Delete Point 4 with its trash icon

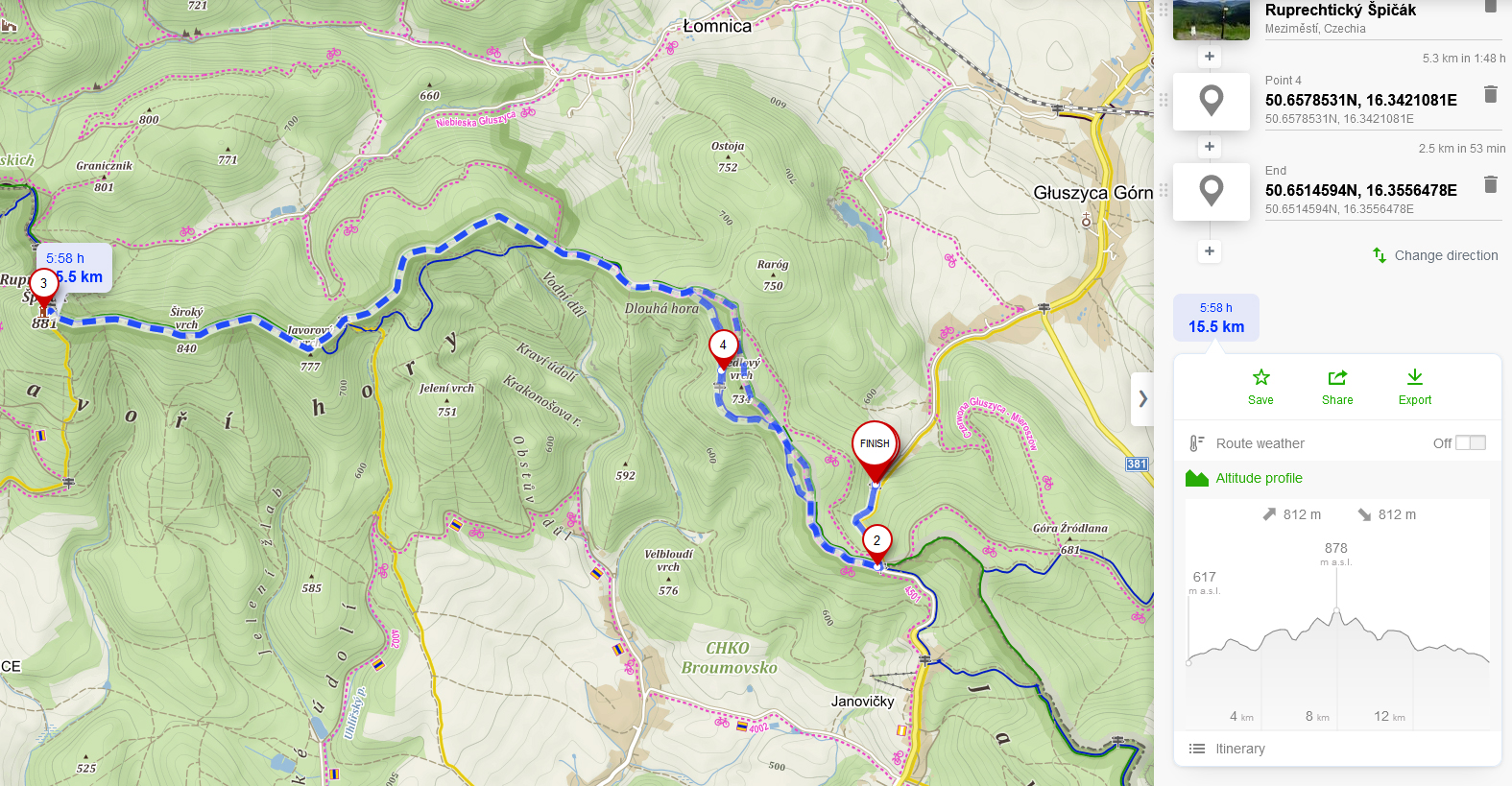coord(1490,94)
